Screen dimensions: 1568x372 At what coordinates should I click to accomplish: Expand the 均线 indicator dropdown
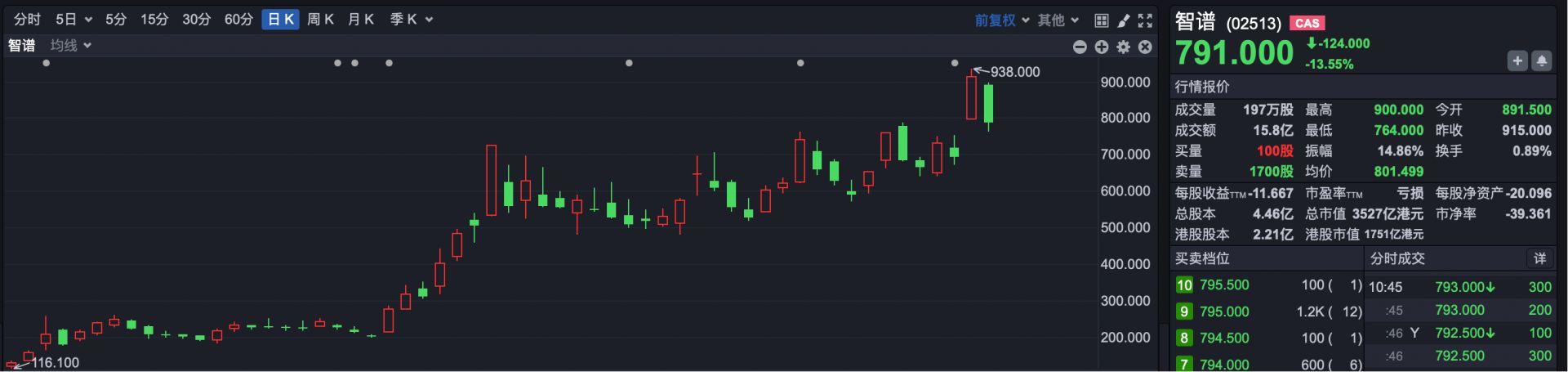pos(70,46)
